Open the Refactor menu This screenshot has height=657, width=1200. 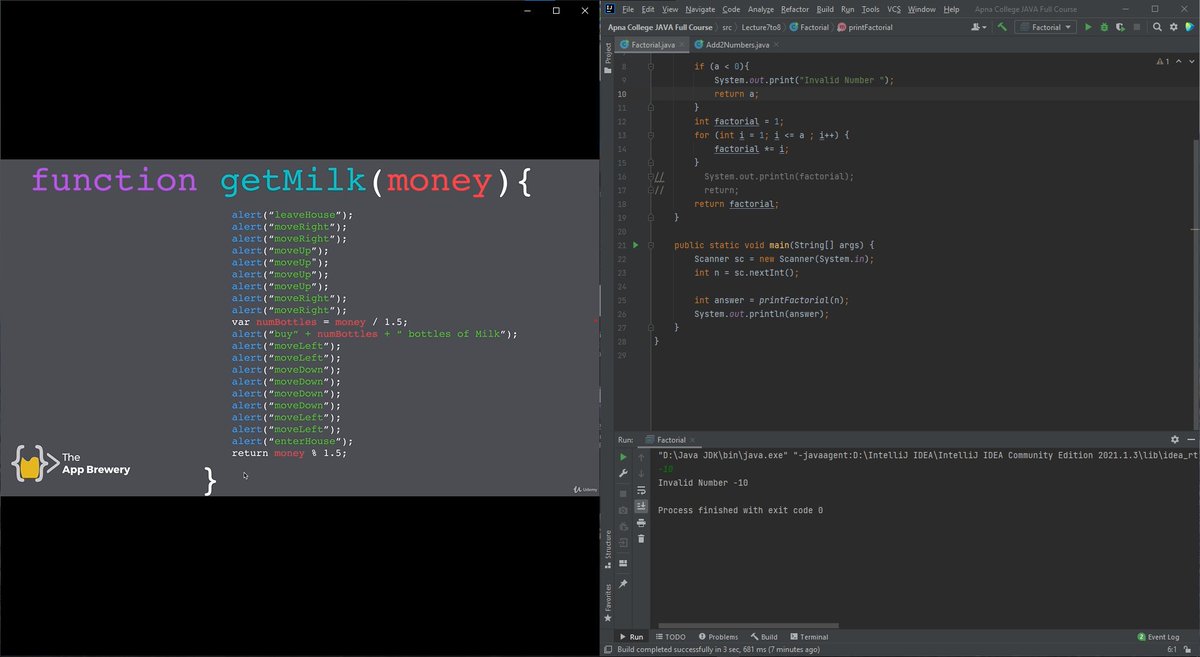point(795,9)
